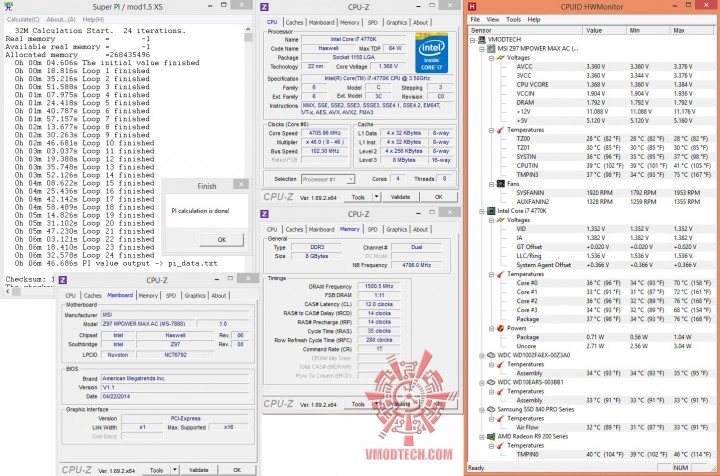Click the Intel Core i7 logo badge
720x476 pixels.
coord(431,53)
